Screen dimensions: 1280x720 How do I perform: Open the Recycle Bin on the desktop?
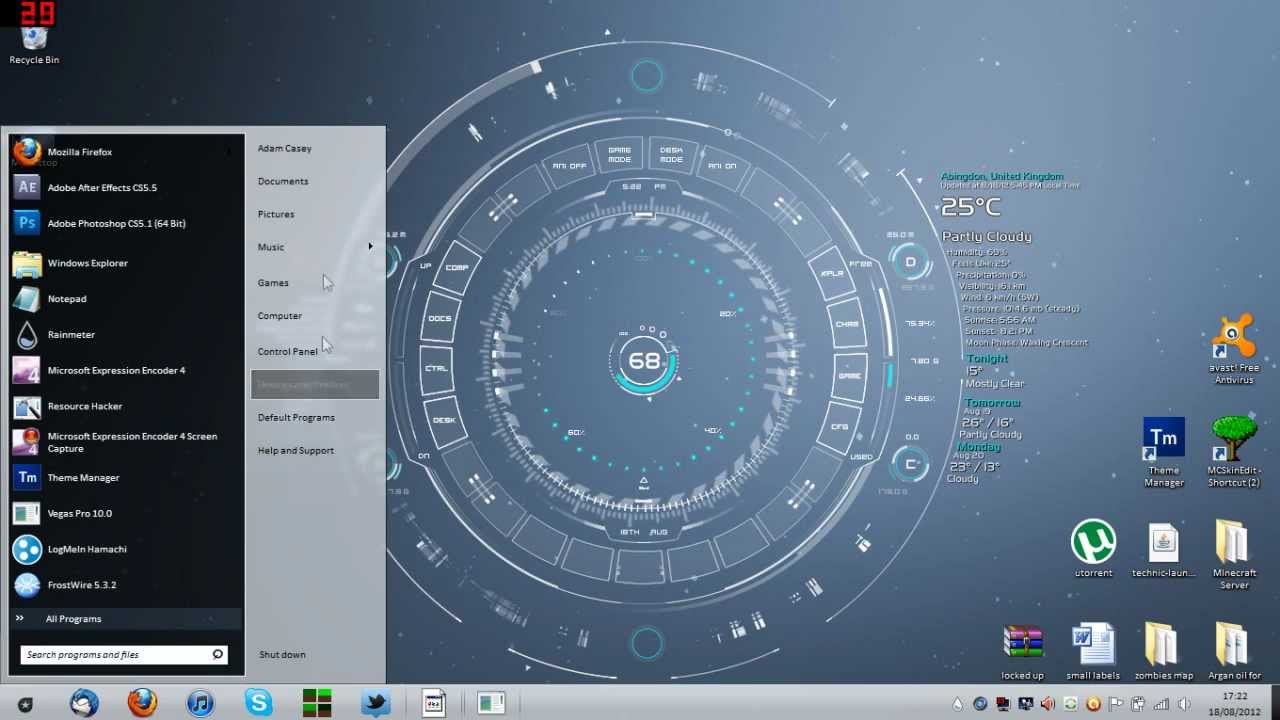(x=34, y=44)
